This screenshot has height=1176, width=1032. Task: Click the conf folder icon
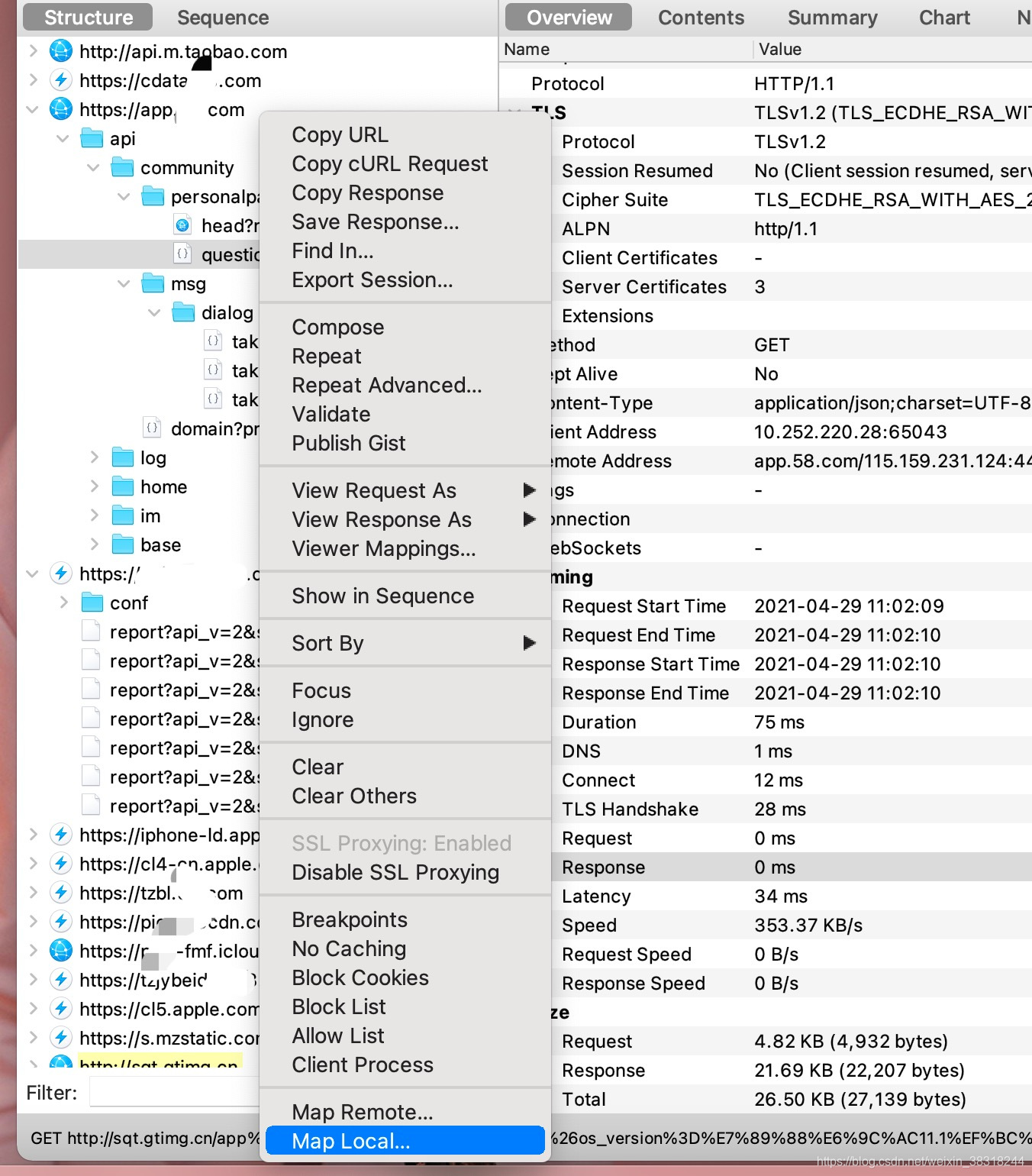tap(92, 603)
